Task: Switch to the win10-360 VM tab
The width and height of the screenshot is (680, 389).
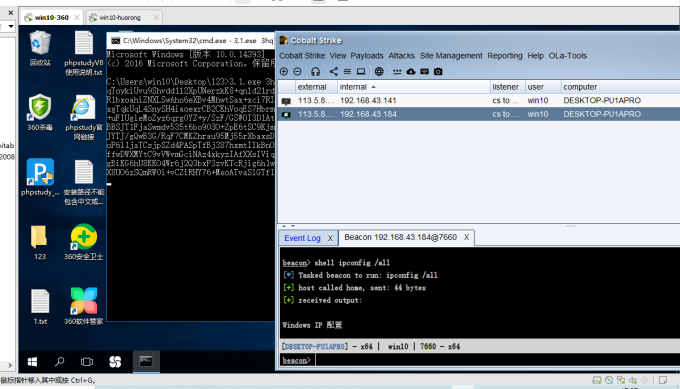Action: click(x=51, y=17)
